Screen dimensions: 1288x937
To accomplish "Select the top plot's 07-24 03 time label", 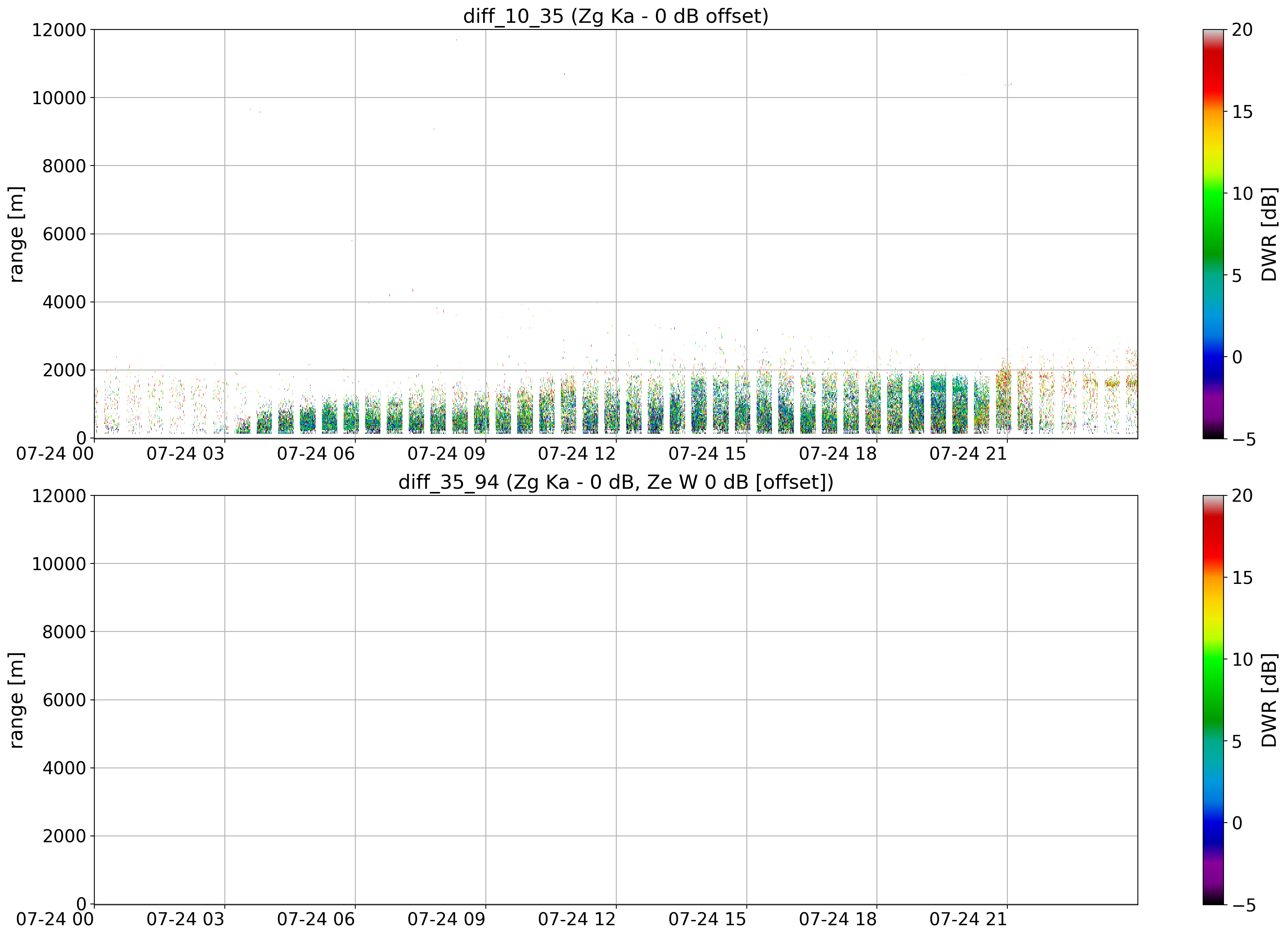I will [186, 454].
